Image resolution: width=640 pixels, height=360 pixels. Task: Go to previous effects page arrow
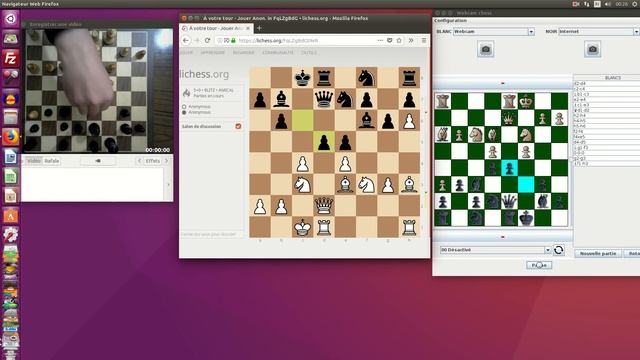point(140,161)
